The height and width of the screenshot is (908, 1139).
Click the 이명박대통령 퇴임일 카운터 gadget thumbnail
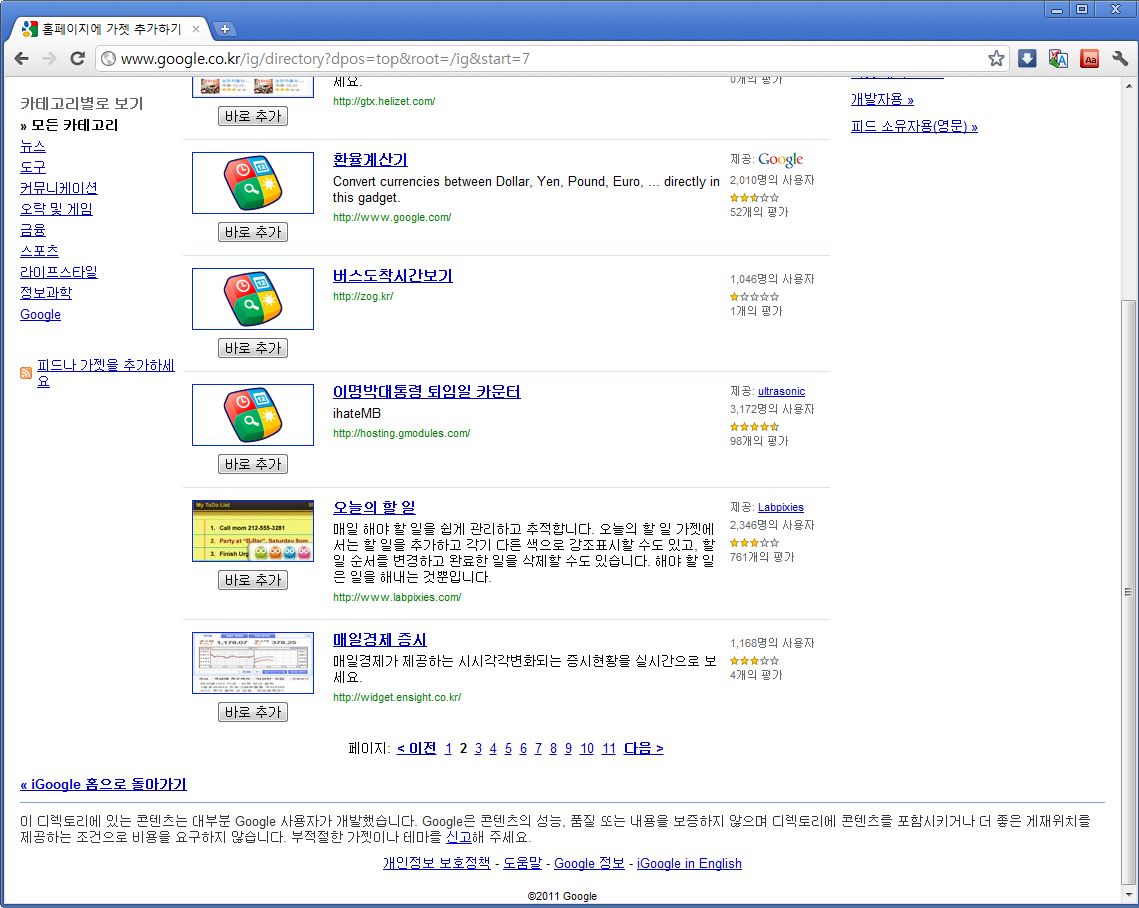click(253, 415)
